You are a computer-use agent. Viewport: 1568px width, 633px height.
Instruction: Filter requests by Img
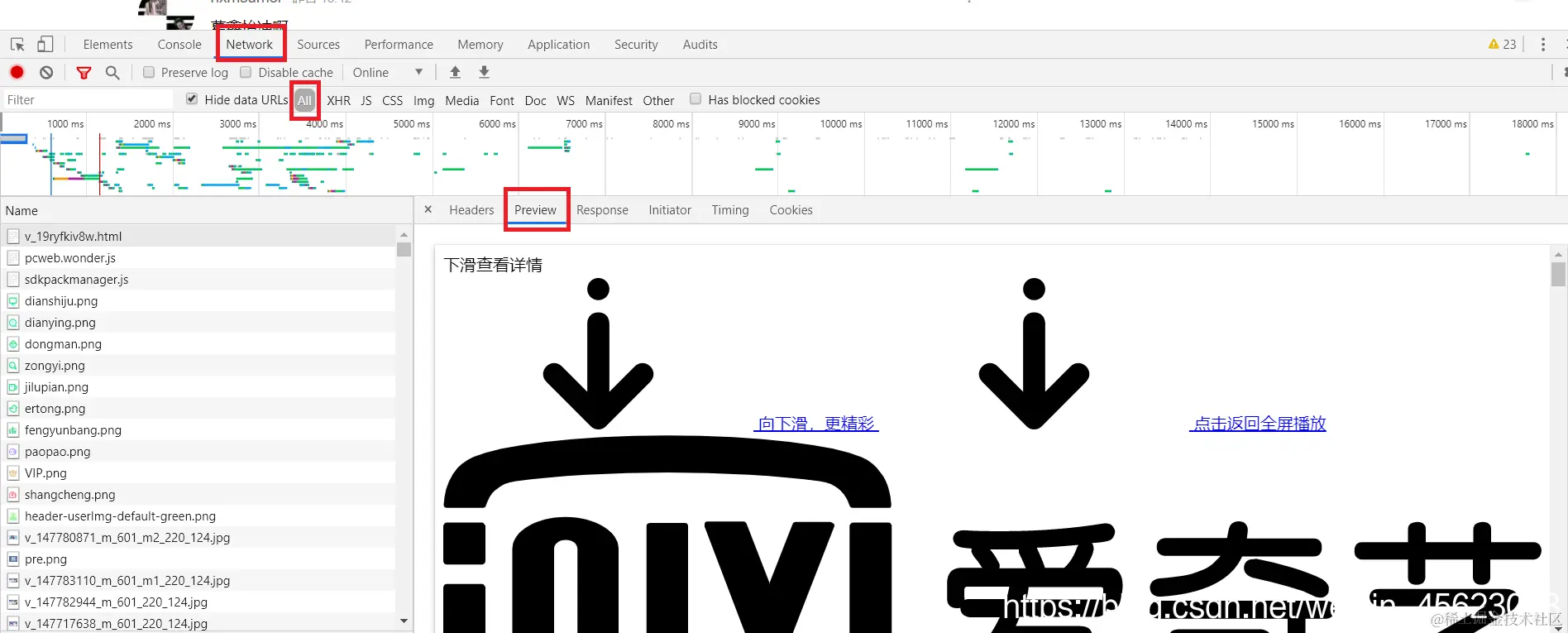point(424,100)
